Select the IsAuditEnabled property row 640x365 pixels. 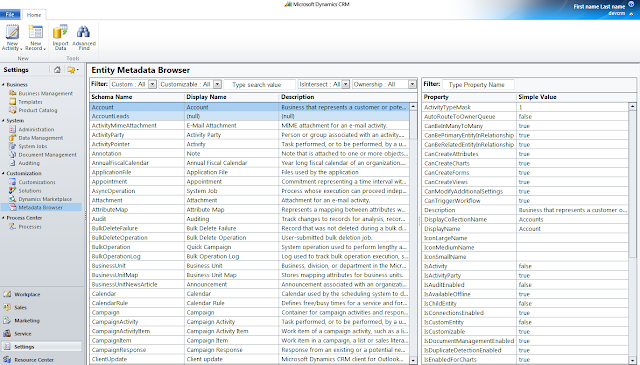526,285
